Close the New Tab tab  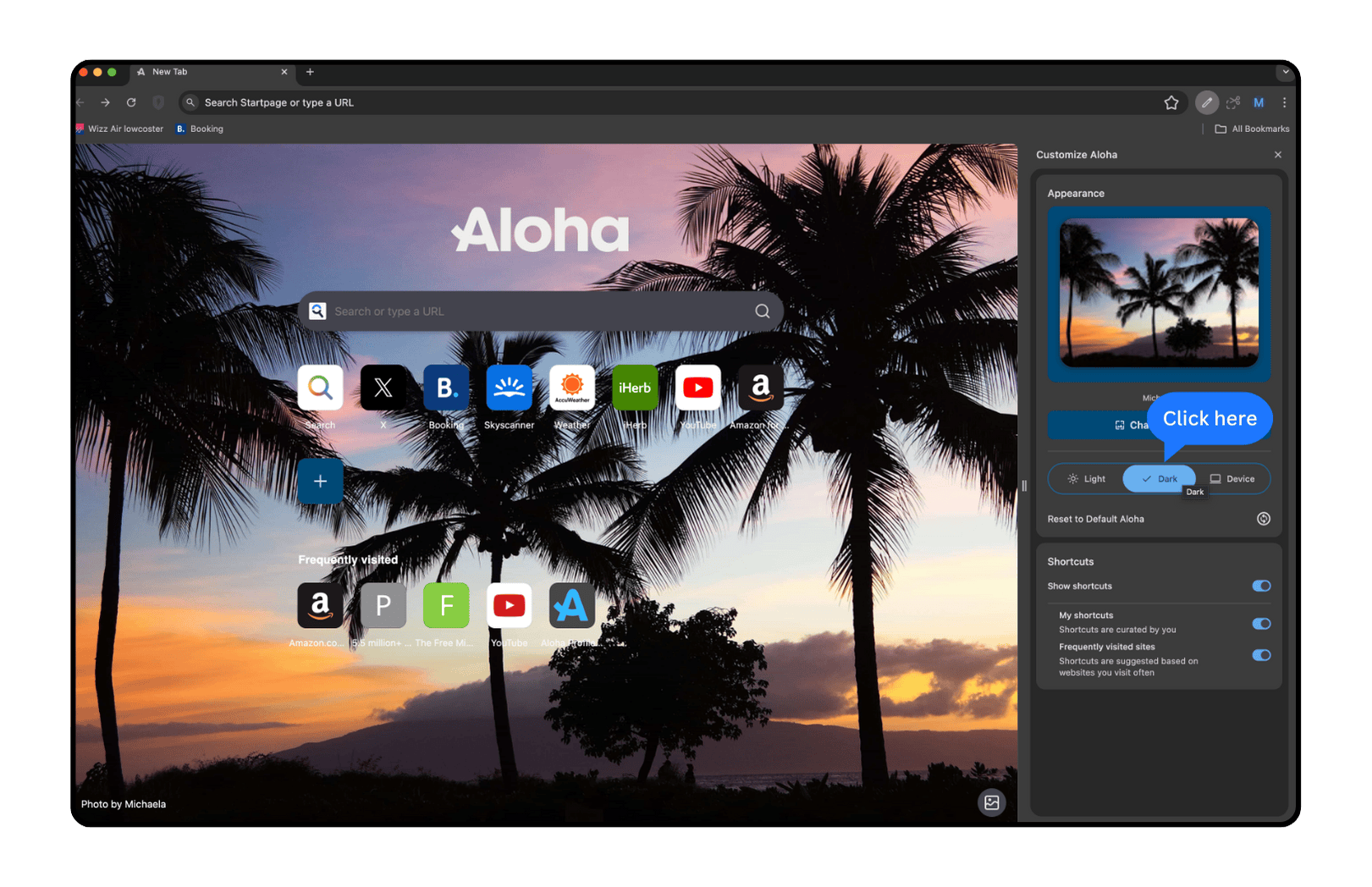[x=284, y=72]
